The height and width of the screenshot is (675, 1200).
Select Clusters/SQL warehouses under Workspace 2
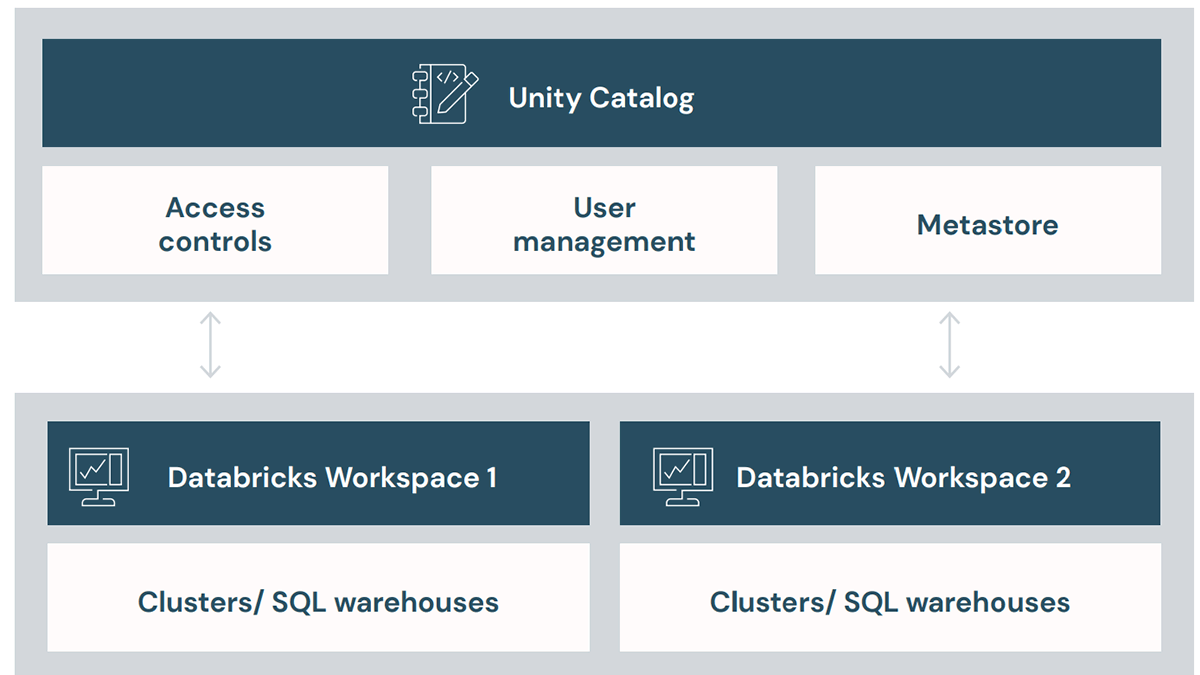coord(890,602)
